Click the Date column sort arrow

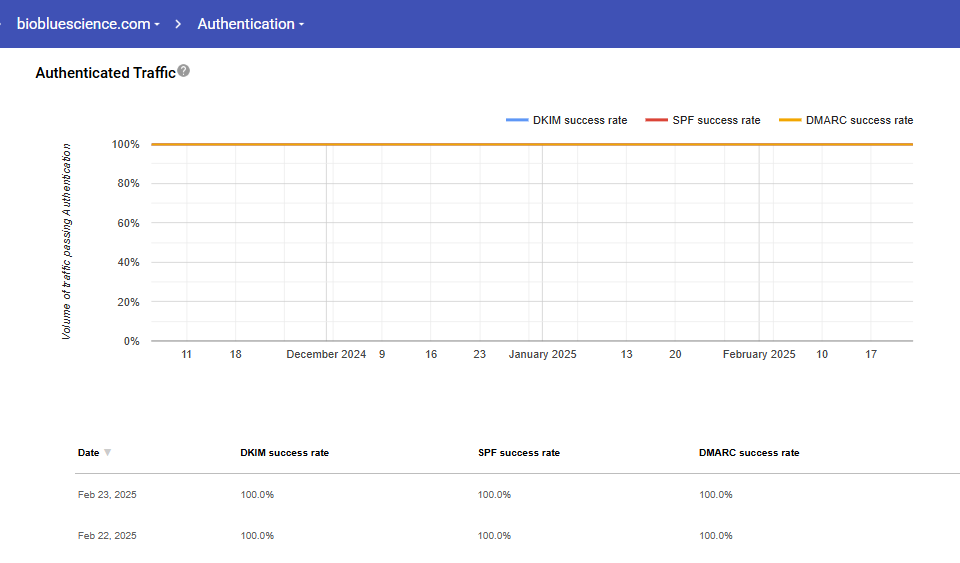tap(108, 453)
